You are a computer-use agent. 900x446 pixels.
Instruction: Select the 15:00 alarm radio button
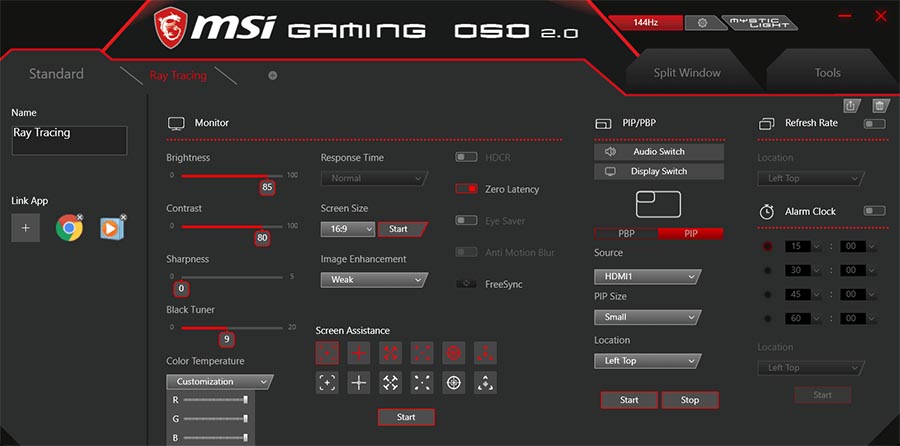[x=768, y=246]
